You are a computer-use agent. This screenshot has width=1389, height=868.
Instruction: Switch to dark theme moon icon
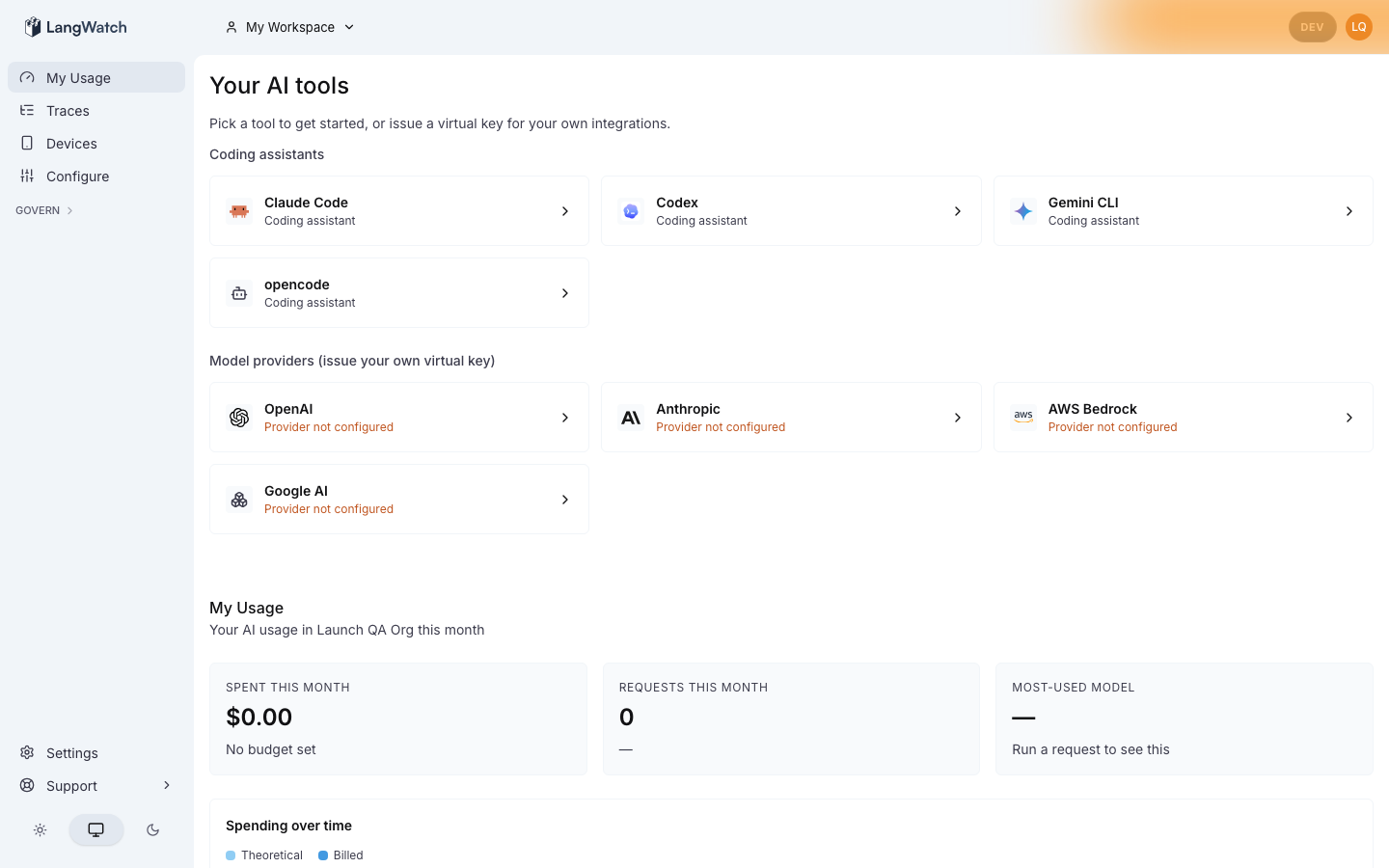tap(152, 829)
